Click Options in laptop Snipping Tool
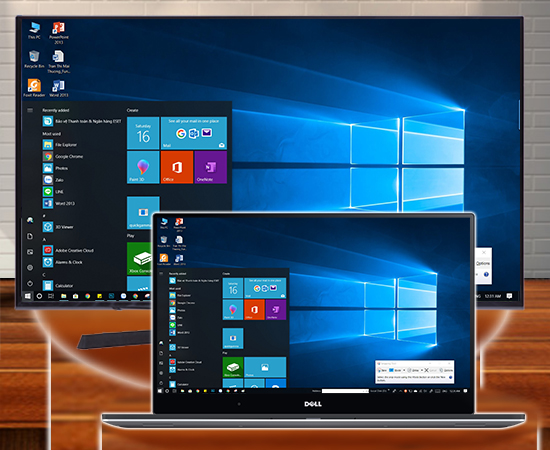This screenshot has width=550, height=450. coord(447,370)
